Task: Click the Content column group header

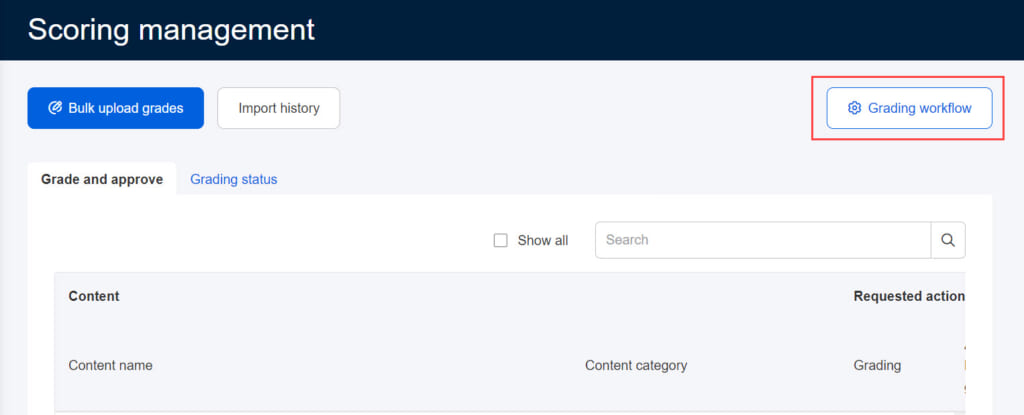Action: click(94, 296)
